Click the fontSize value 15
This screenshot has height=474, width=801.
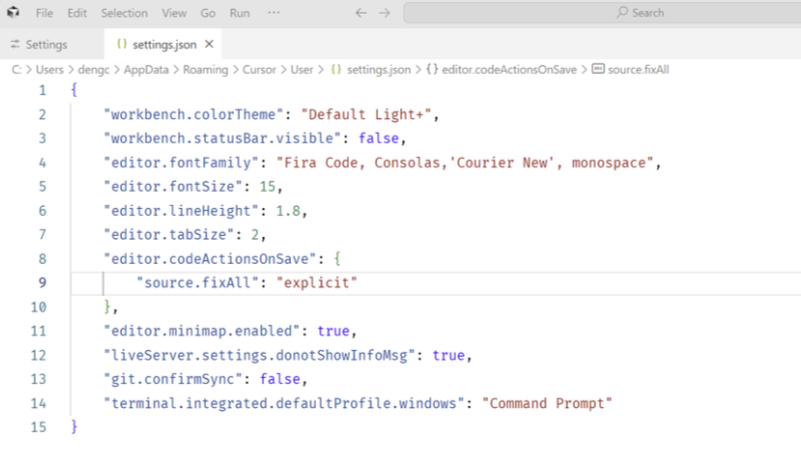click(267, 186)
